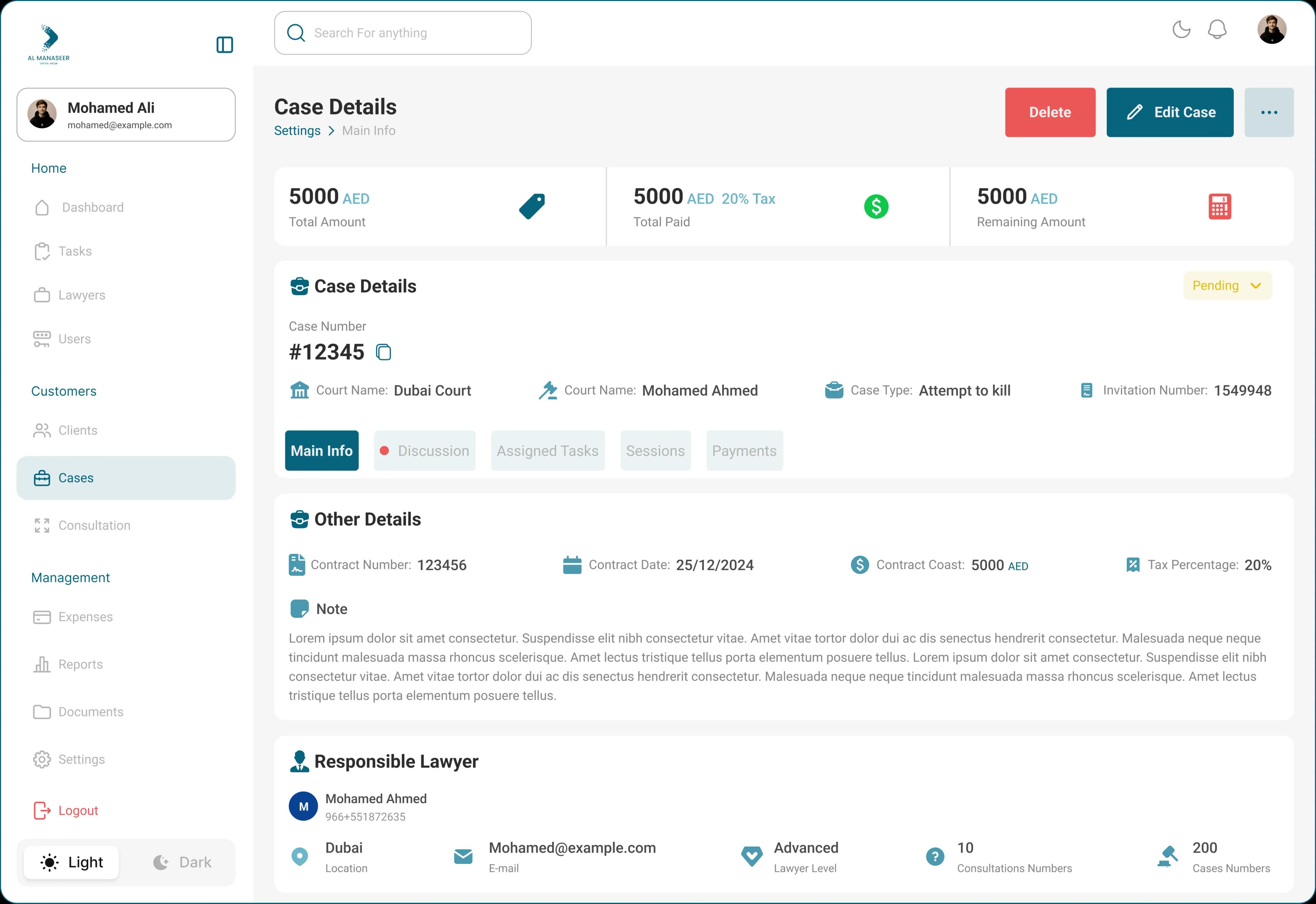Click the red calculator icon on the Remaining Amount card

point(1220,206)
